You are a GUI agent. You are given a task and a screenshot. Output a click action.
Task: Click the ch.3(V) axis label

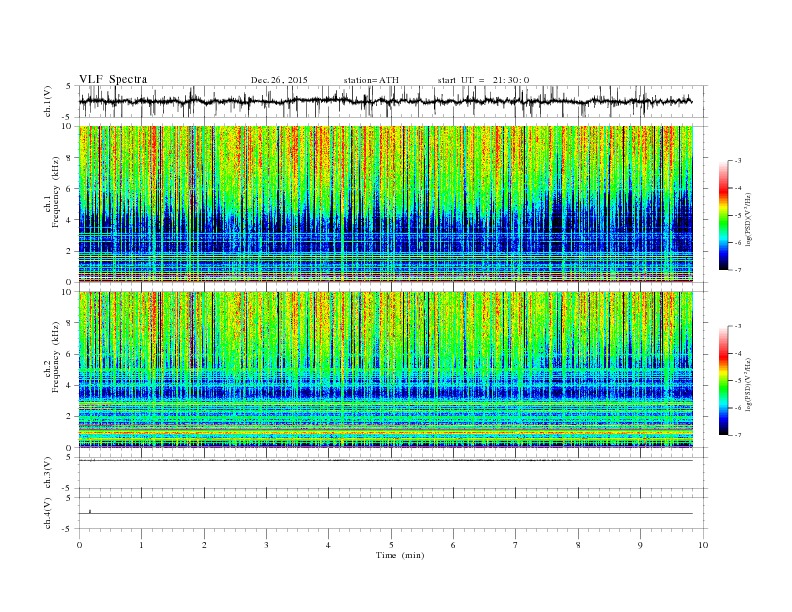pyautogui.click(x=48, y=472)
